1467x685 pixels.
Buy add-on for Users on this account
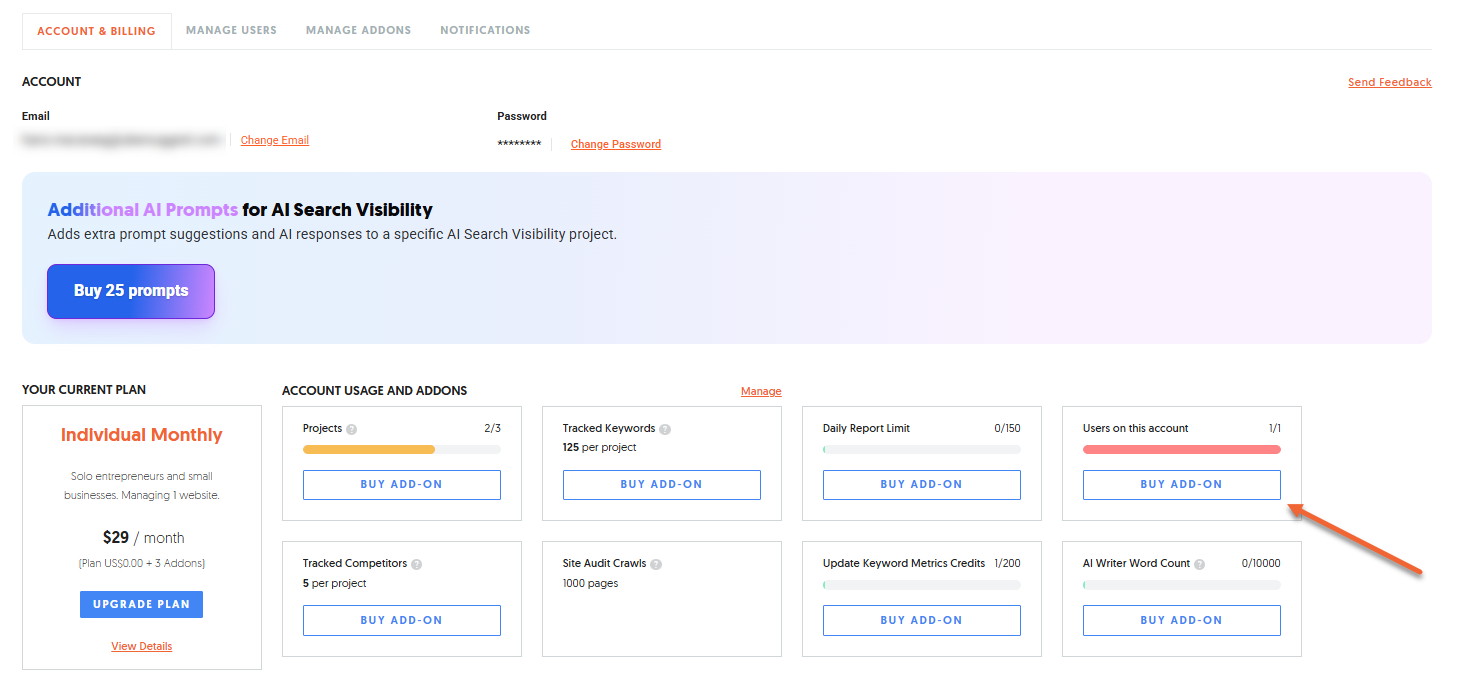tap(1182, 484)
